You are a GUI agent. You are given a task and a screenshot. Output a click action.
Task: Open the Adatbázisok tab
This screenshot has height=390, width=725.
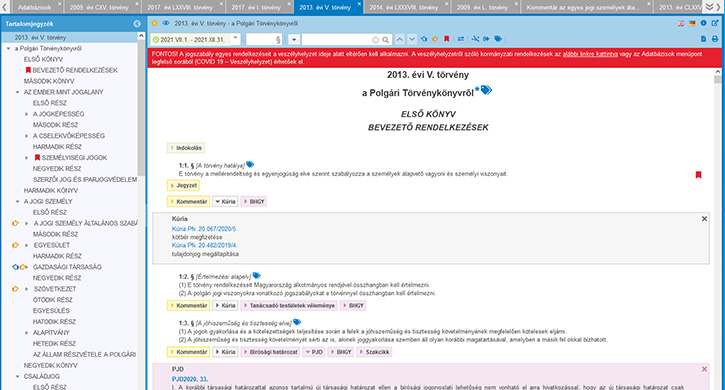[35, 7]
